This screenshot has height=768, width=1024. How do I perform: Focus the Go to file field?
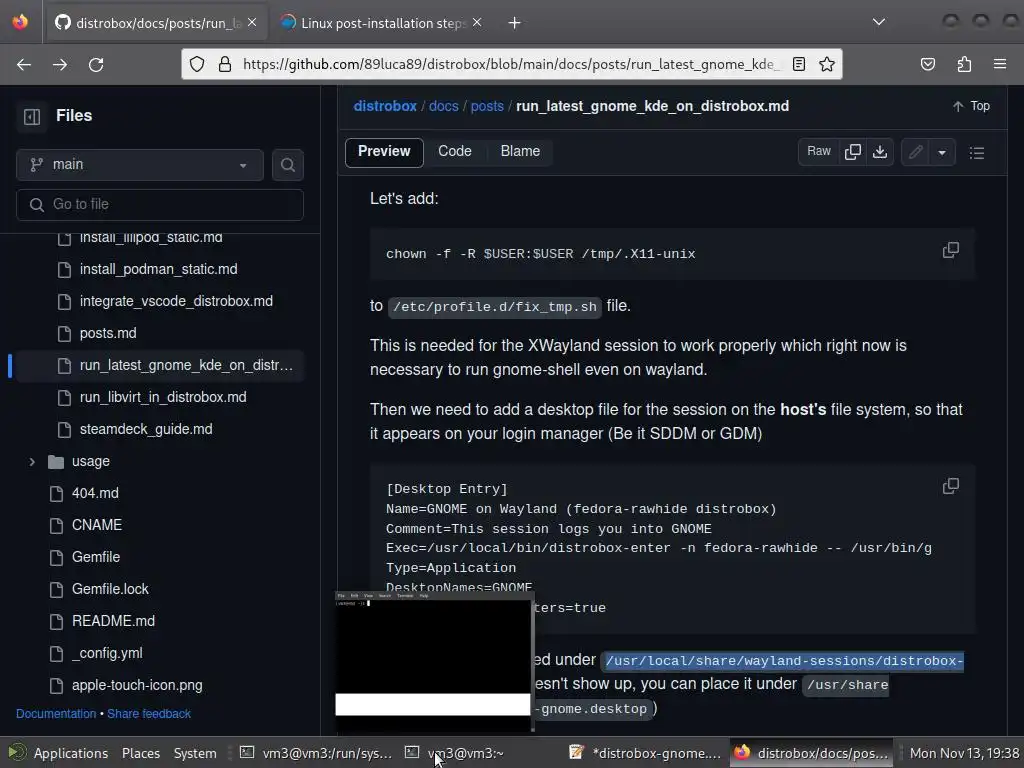pos(160,204)
